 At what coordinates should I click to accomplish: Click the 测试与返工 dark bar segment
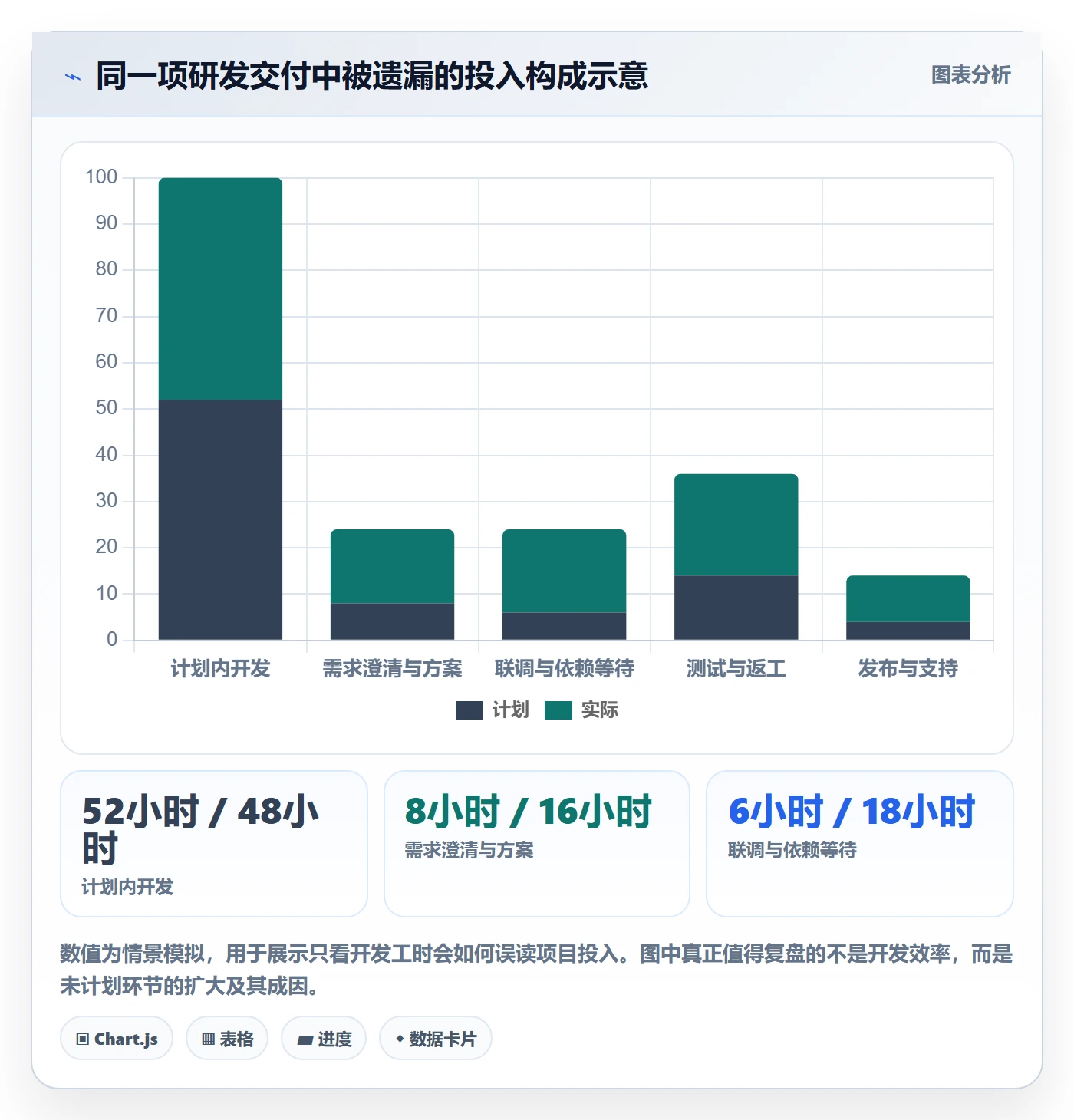(736, 608)
